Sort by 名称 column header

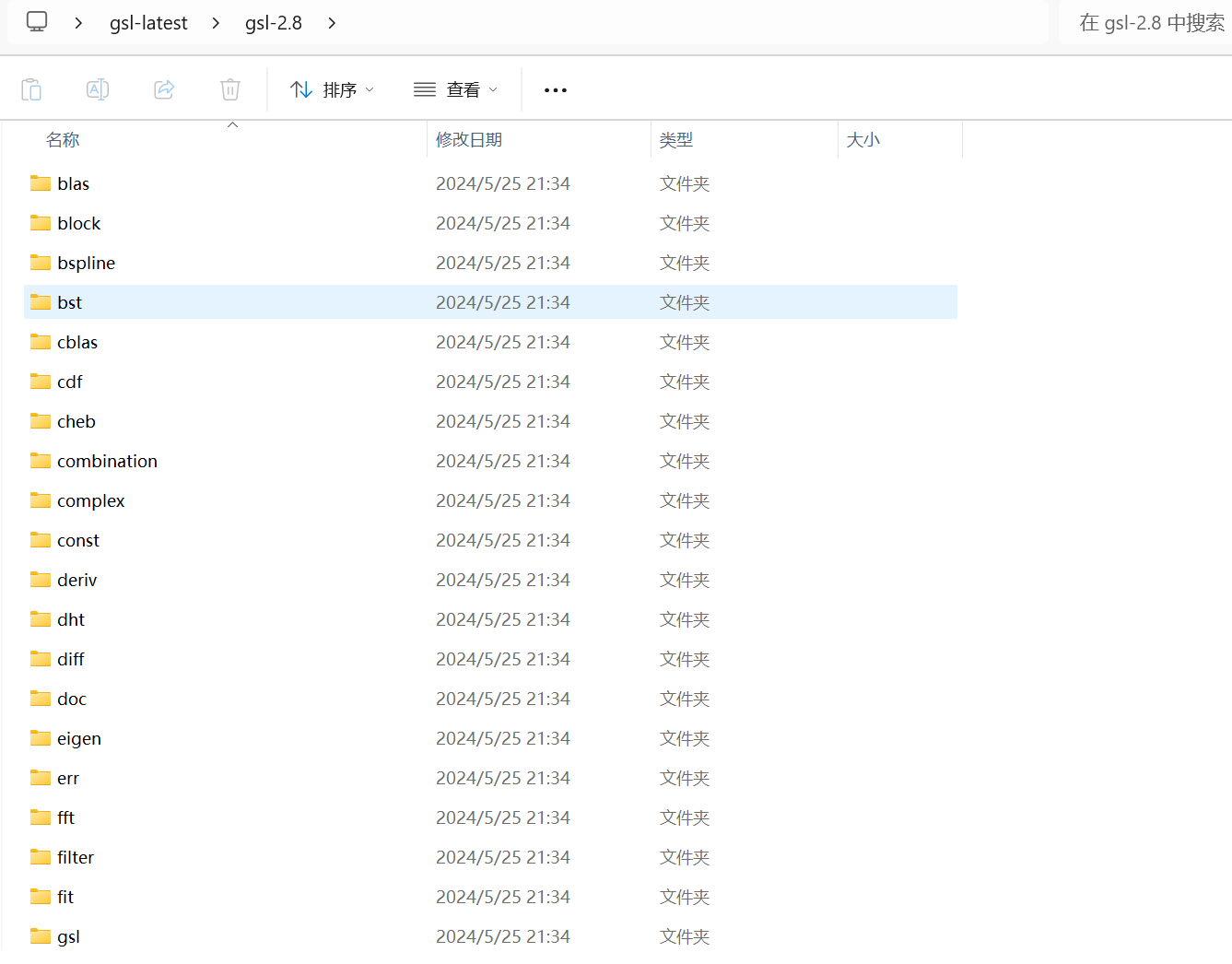point(62,138)
